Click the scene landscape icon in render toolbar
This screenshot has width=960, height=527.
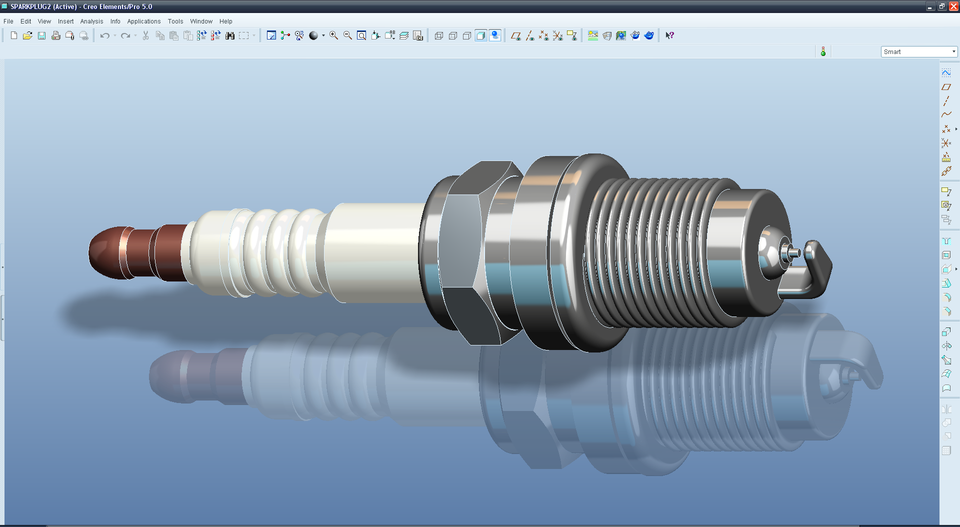click(x=593, y=36)
